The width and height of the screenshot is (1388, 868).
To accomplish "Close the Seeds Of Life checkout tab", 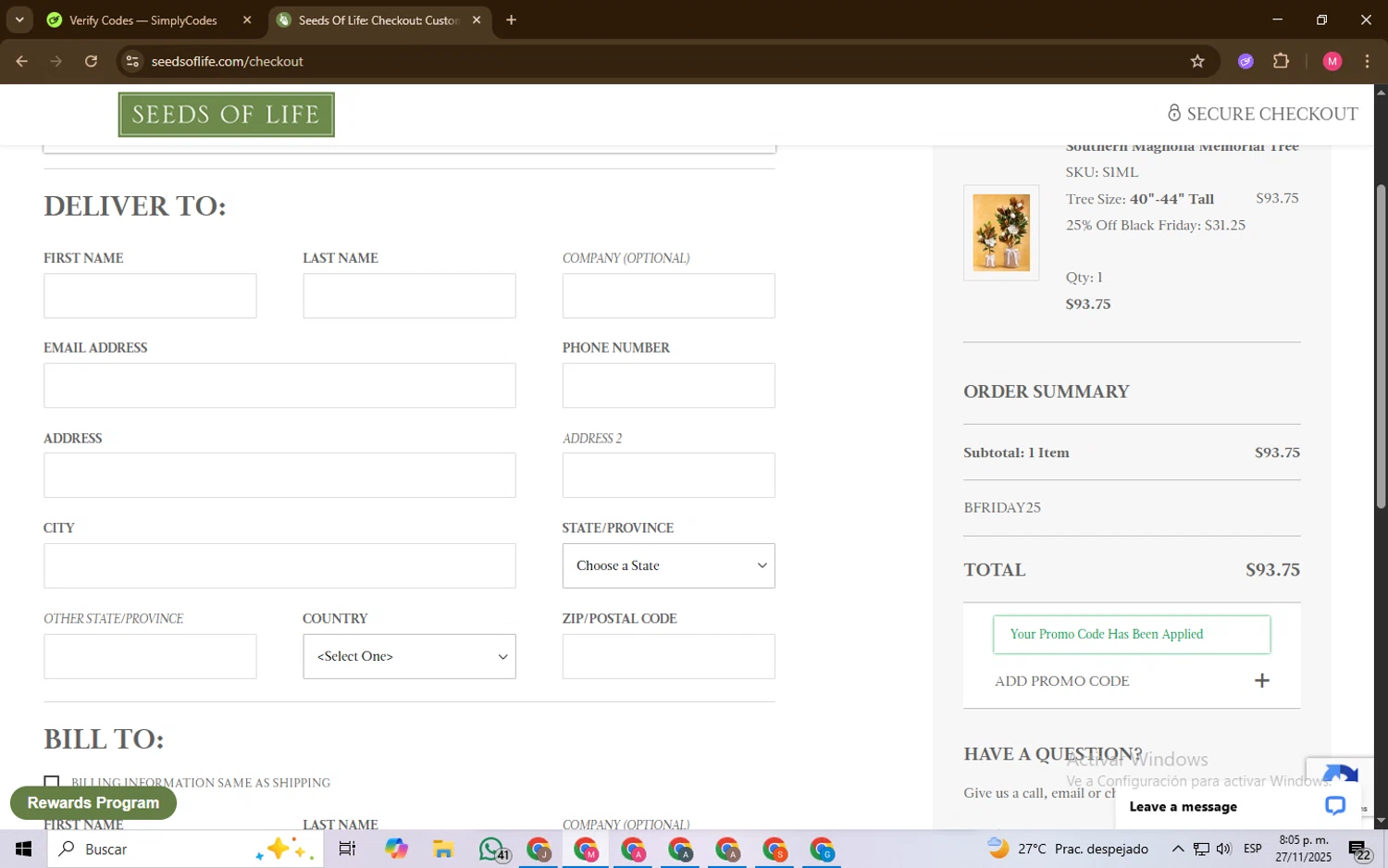I will click(x=477, y=20).
